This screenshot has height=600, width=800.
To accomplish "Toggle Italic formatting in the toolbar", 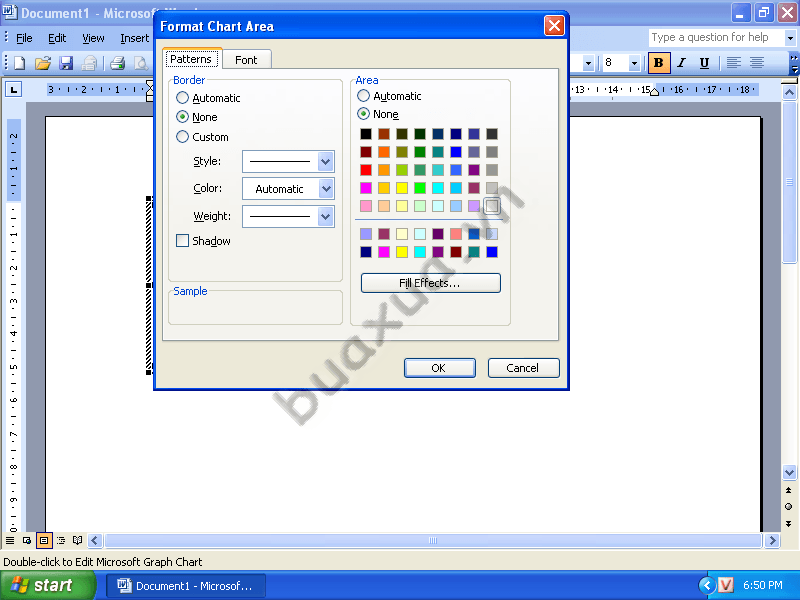I will click(682, 63).
